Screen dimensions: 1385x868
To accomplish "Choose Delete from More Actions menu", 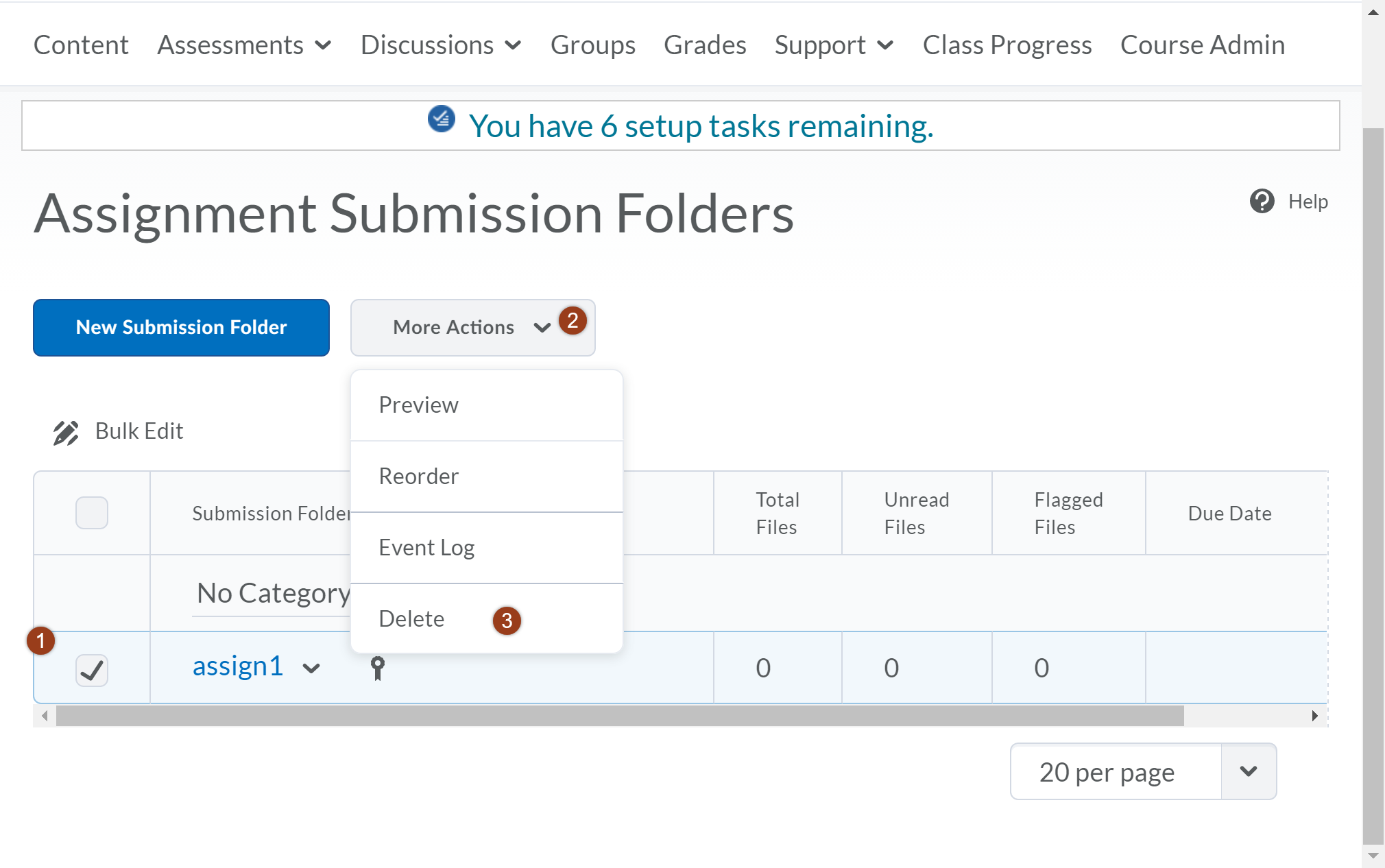I will pos(486,619).
